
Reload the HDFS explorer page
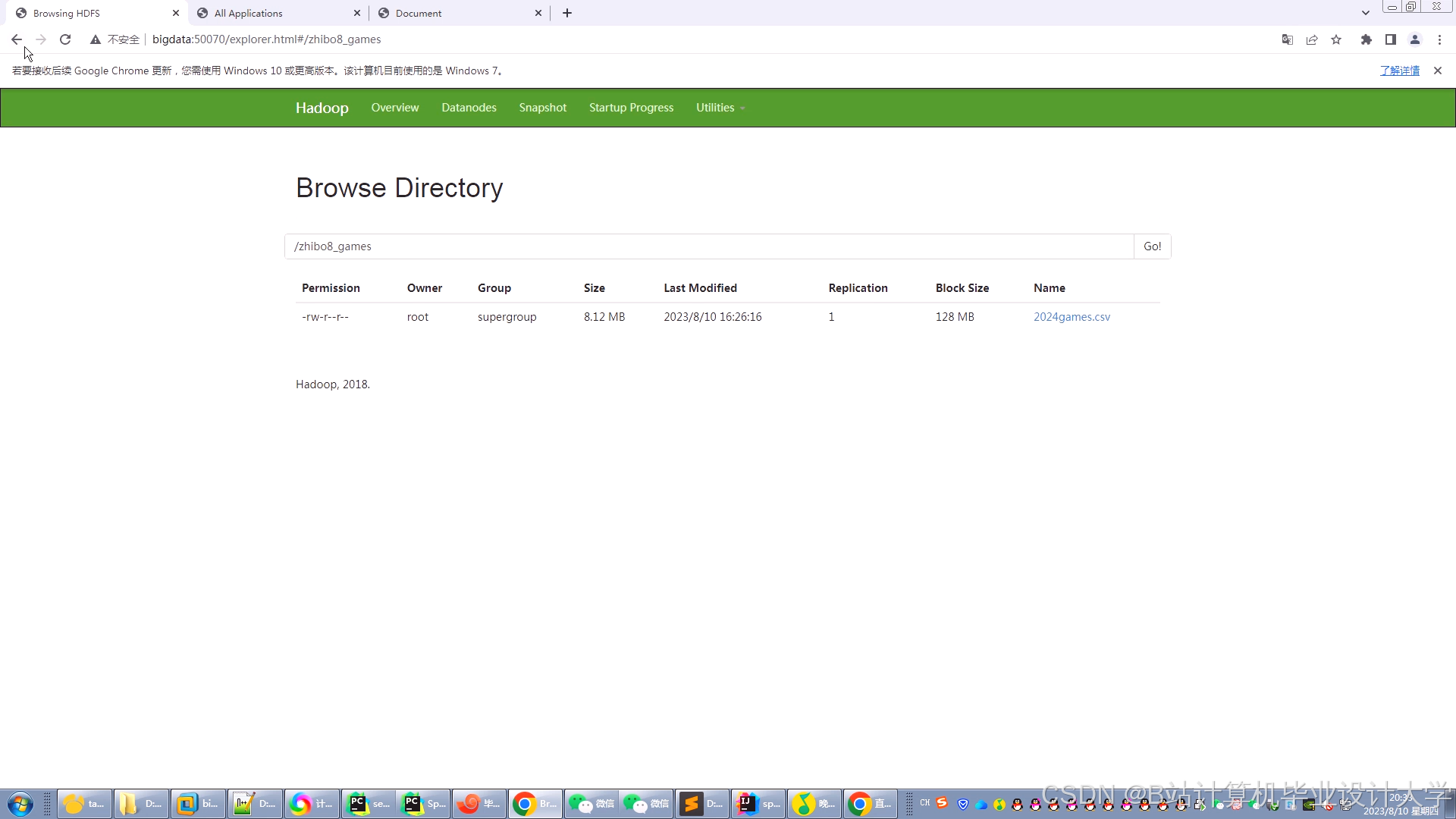click(65, 39)
